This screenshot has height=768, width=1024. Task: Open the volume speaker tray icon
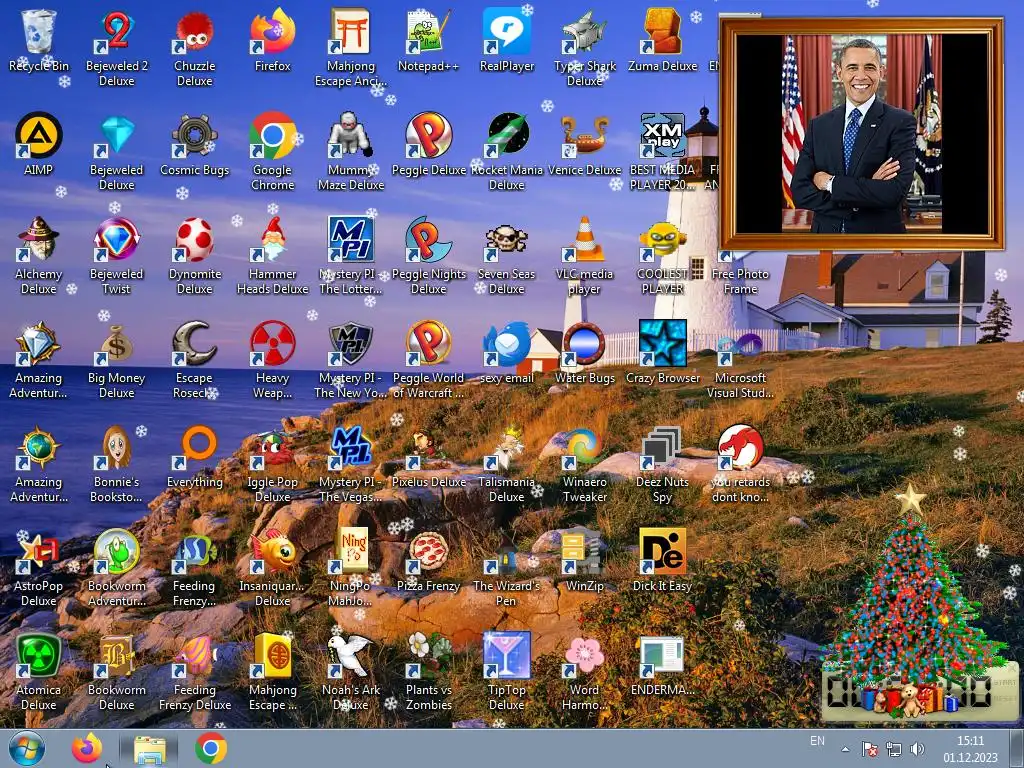[918, 749]
